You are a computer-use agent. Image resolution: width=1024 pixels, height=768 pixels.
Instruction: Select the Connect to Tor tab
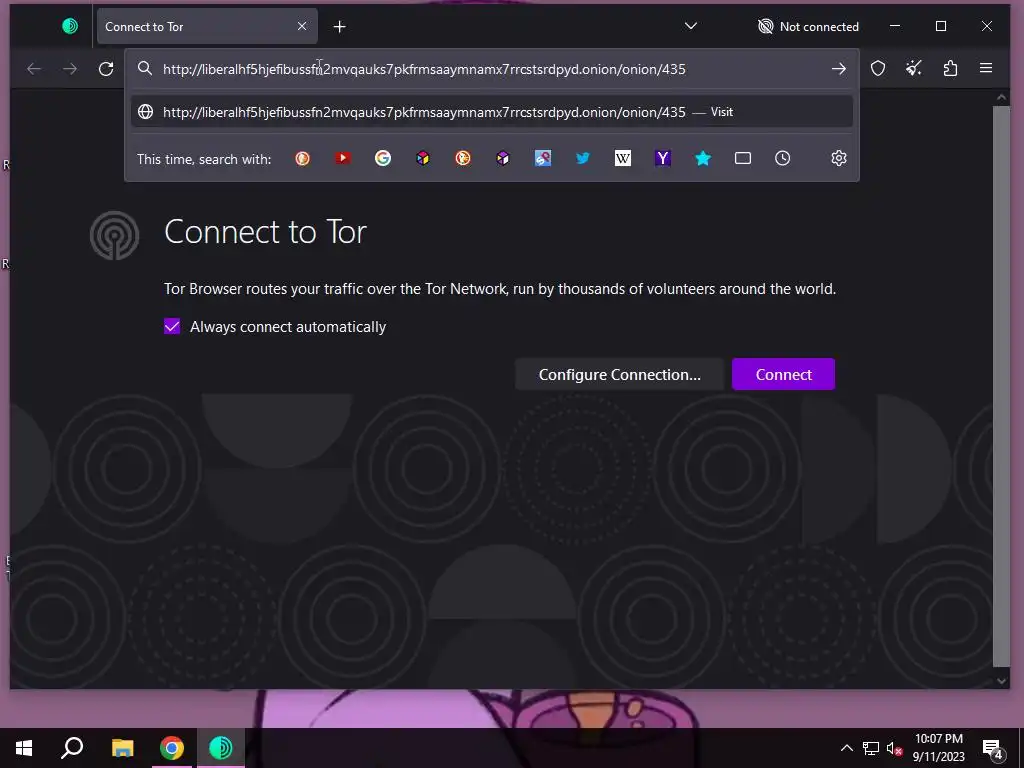(207, 26)
